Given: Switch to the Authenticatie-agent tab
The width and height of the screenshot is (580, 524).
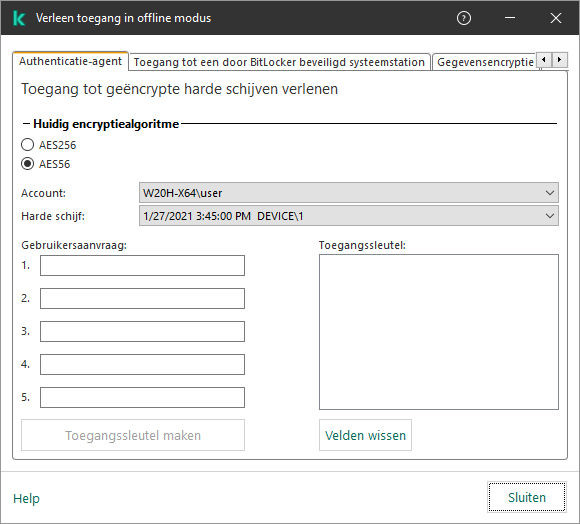Looking at the screenshot, I should click(70, 61).
